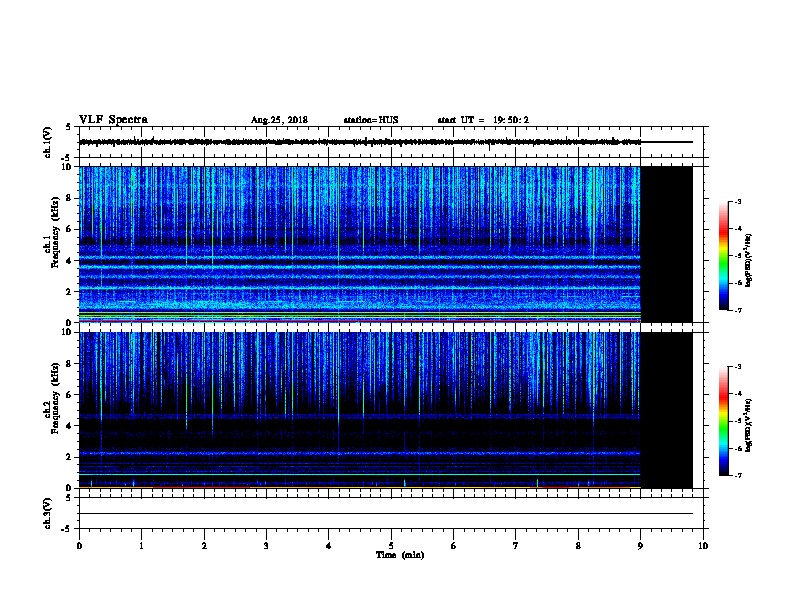Click the "-7" label on ch.2 color bar
Image resolution: width=792 pixels, height=612 pixels.
tap(738, 476)
